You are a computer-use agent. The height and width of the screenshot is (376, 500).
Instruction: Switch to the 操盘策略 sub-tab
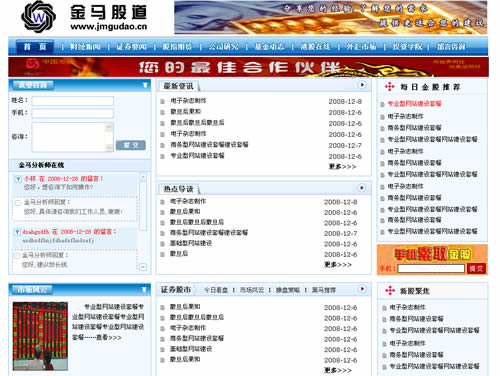[288, 290]
